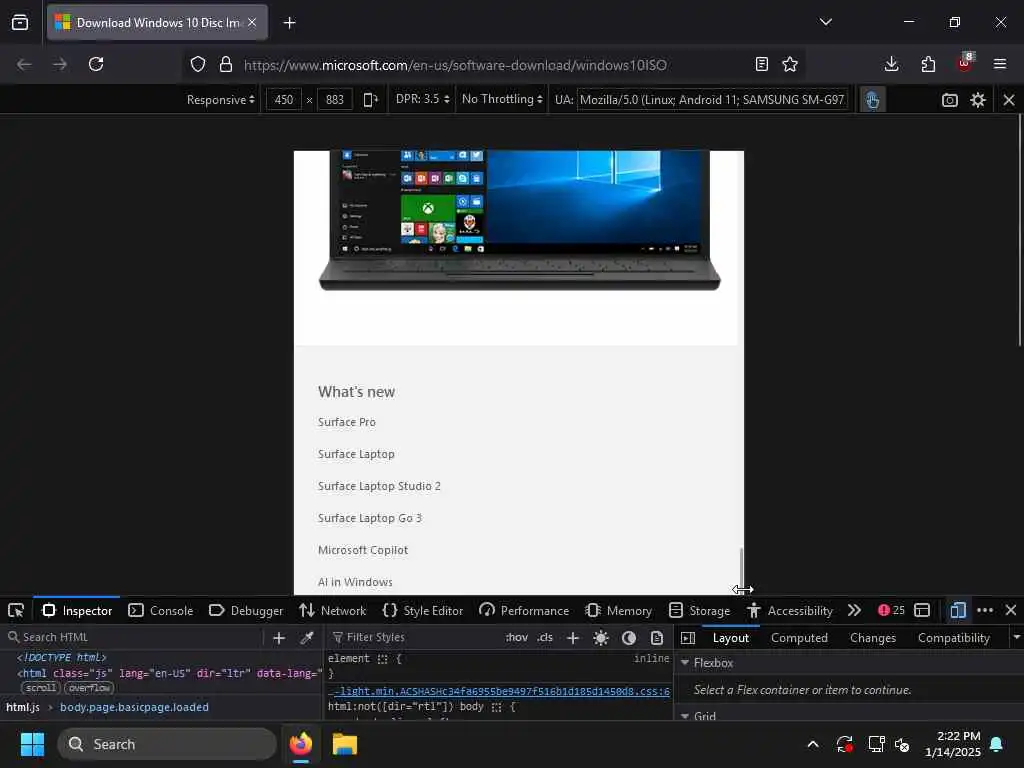Reload the current page
Screen dimensions: 1024x768
click(x=96, y=64)
